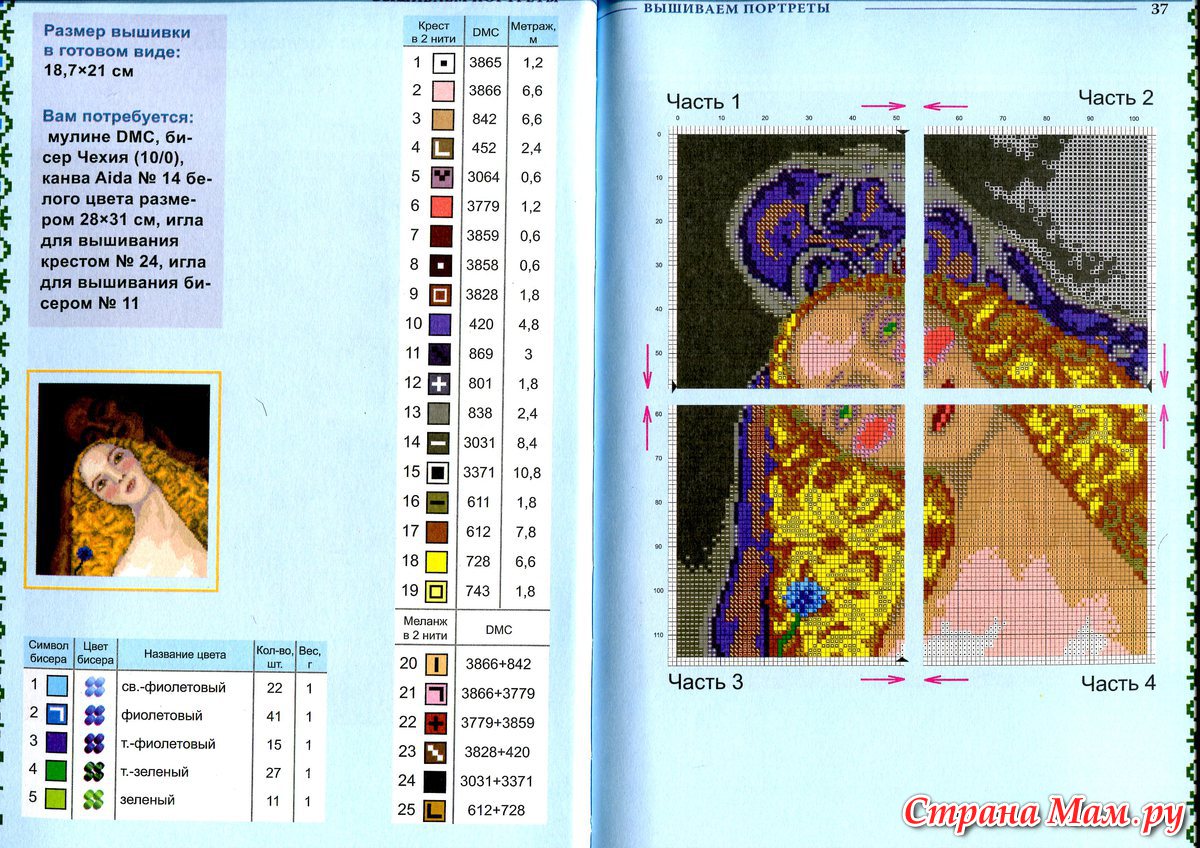
Task: Open the finished portrait thumbnail
Action: [x=123, y=479]
